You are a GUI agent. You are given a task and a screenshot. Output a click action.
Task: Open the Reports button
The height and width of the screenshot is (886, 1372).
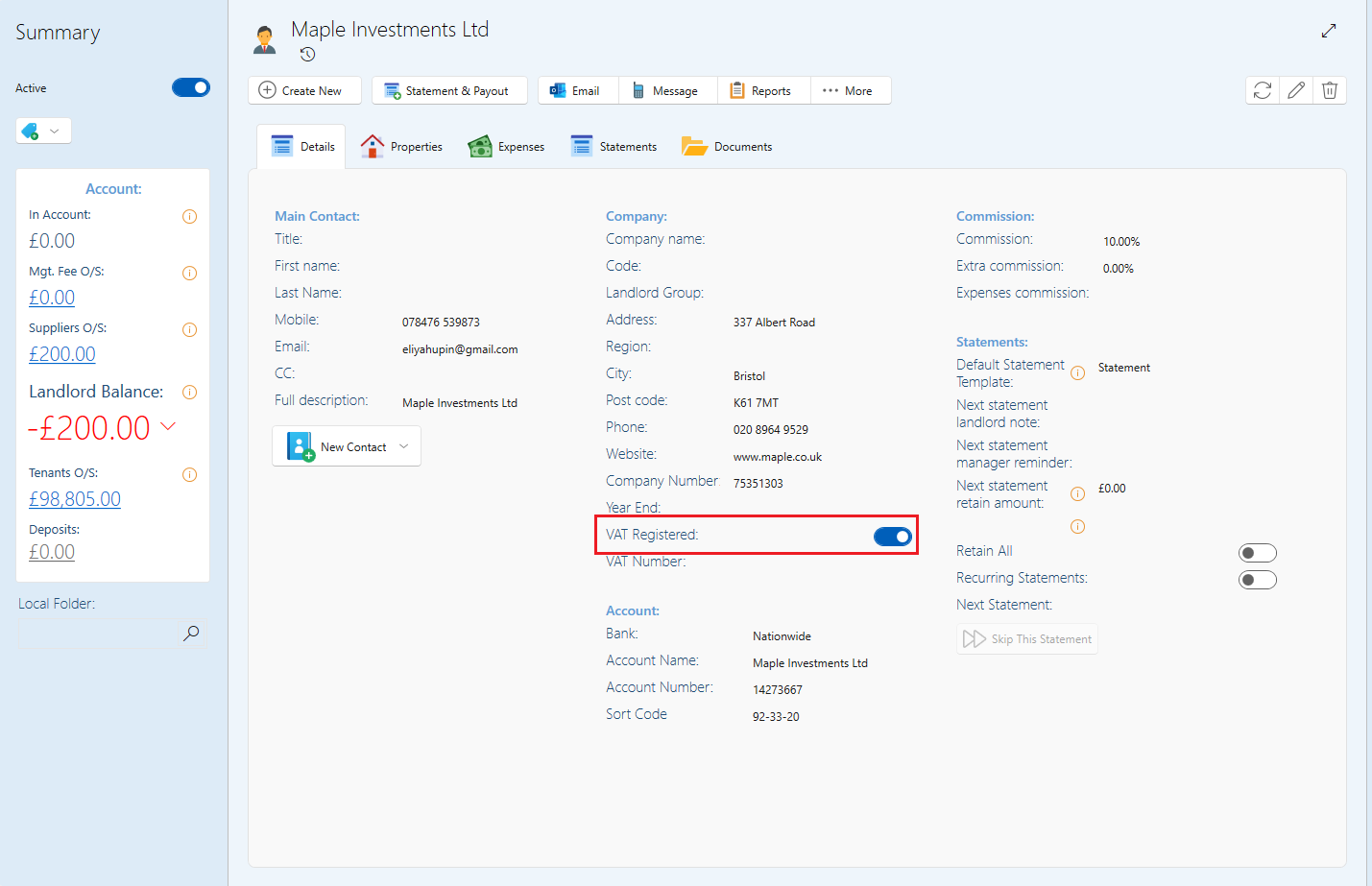[x=764, y=90]
